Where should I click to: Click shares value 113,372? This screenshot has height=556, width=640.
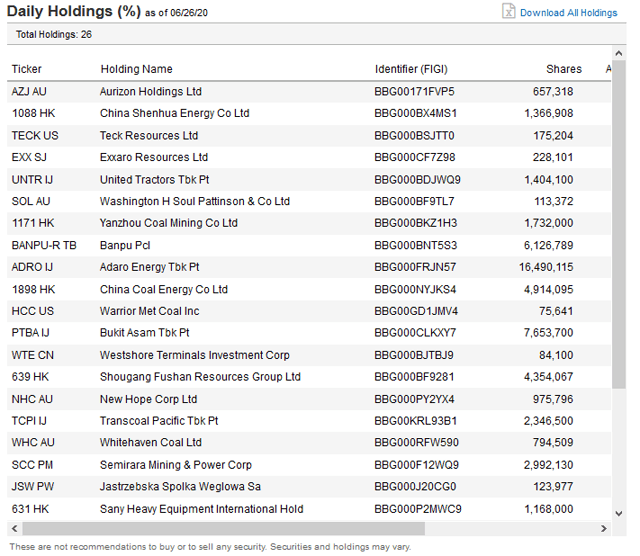tap(553, 201)
